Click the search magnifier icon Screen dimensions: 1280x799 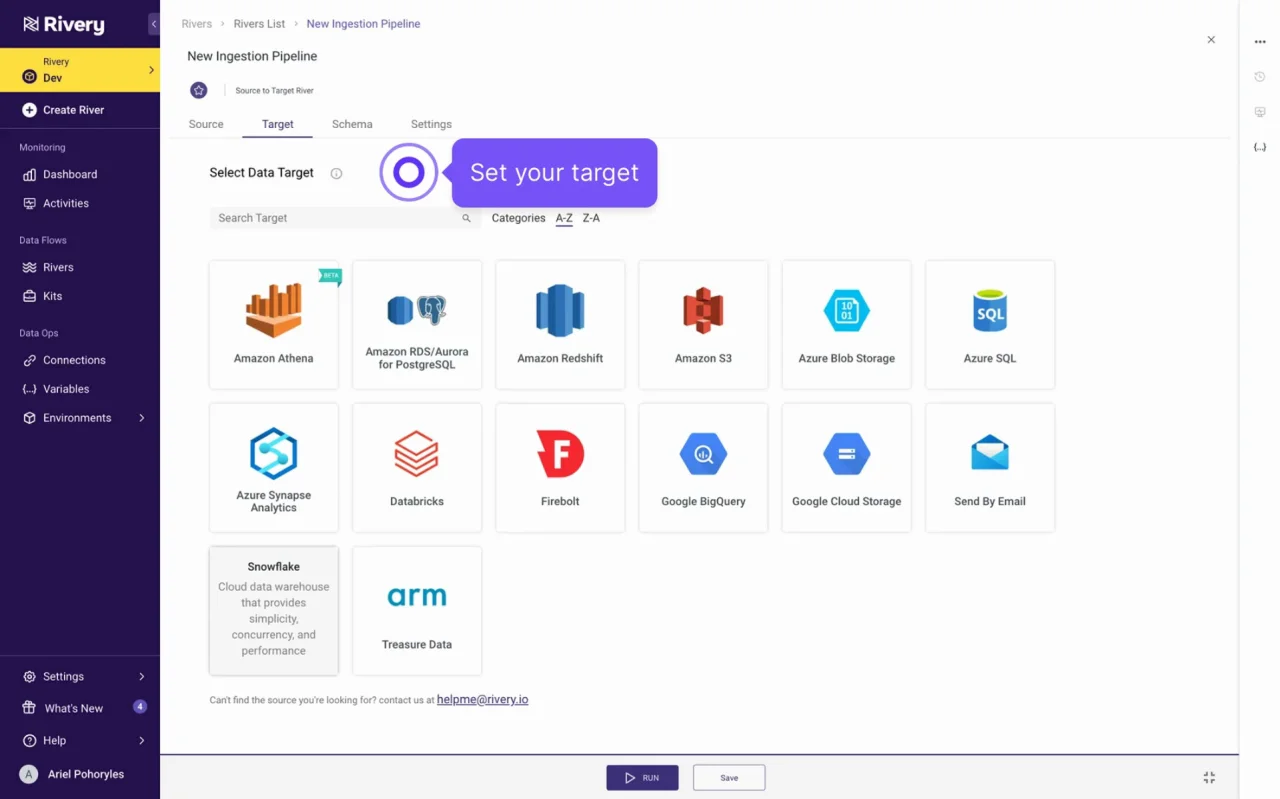click(x=466, y=218)
